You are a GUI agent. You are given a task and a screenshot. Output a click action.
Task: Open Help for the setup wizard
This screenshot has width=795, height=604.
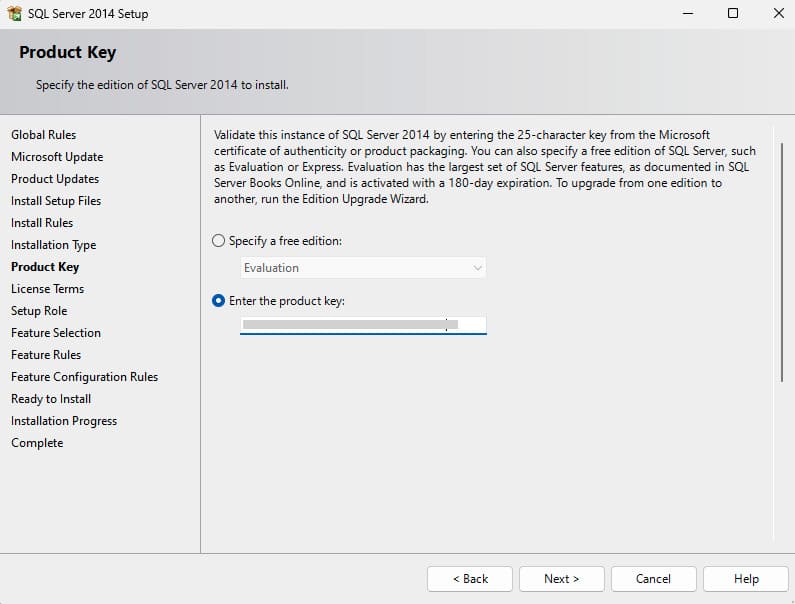(x=745, y=579)
